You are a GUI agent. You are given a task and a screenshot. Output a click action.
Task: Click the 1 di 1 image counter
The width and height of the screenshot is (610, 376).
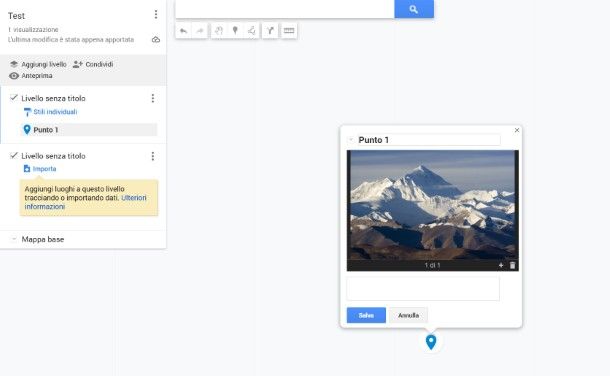point(432,265)
